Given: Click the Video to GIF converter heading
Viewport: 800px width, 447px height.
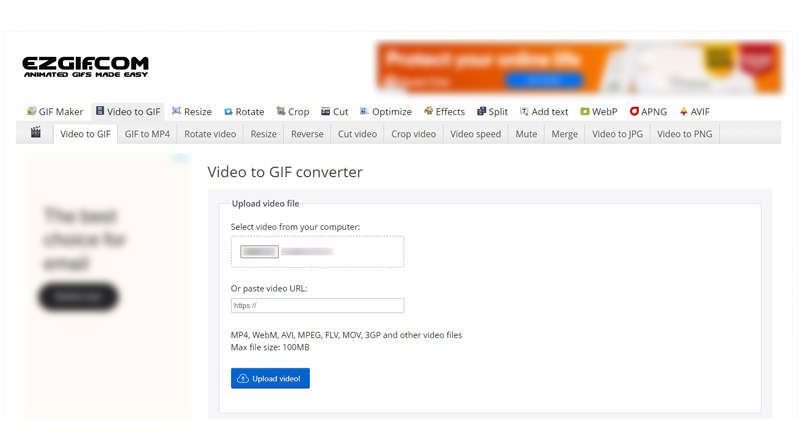Looking at the screenshot, I should point(285,172).
